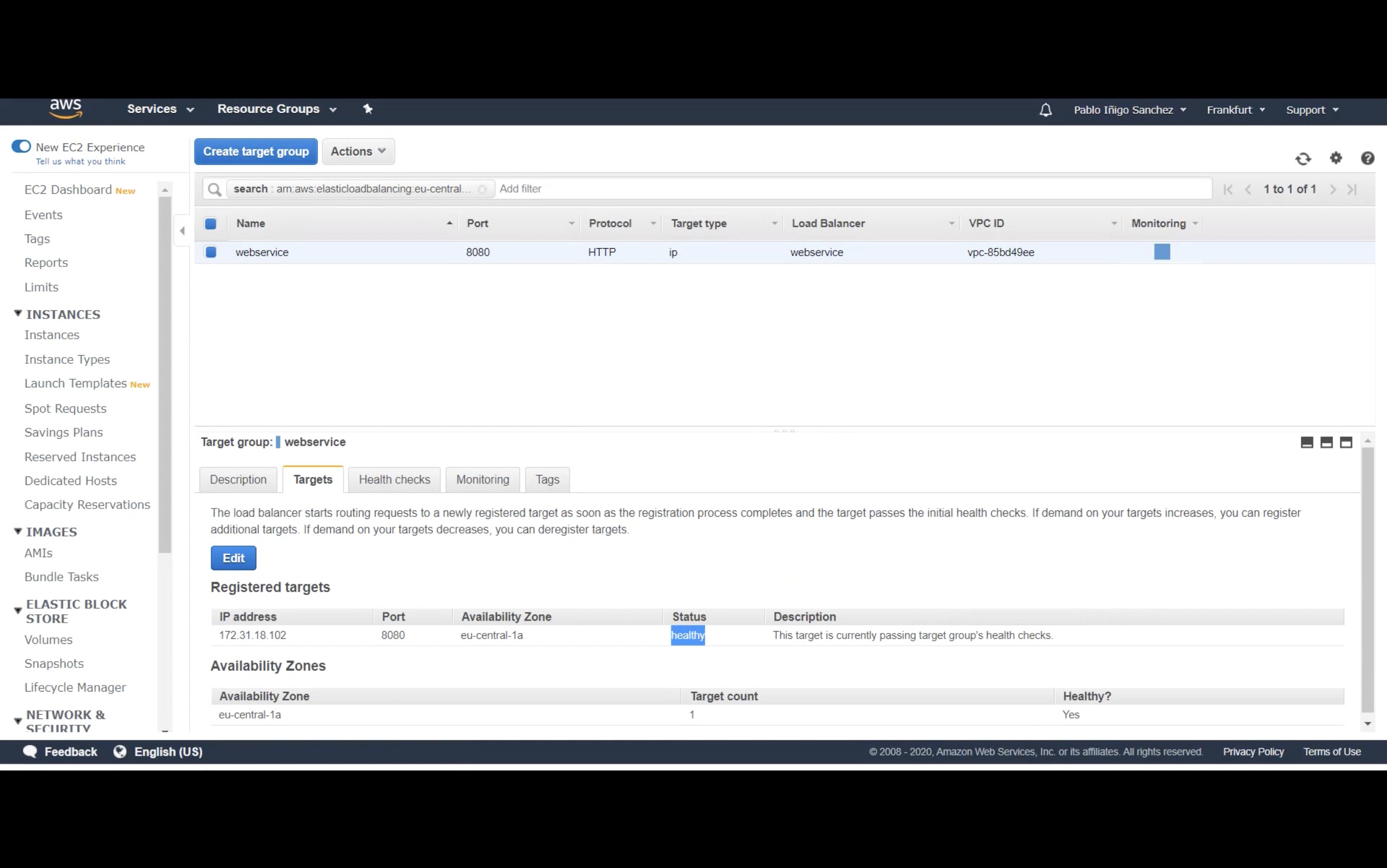Collapse the ELASTIC BLOCK STORE section
Image resolution: width=1387 pixels, height=868 pixels.
click(x=18, y=611)
